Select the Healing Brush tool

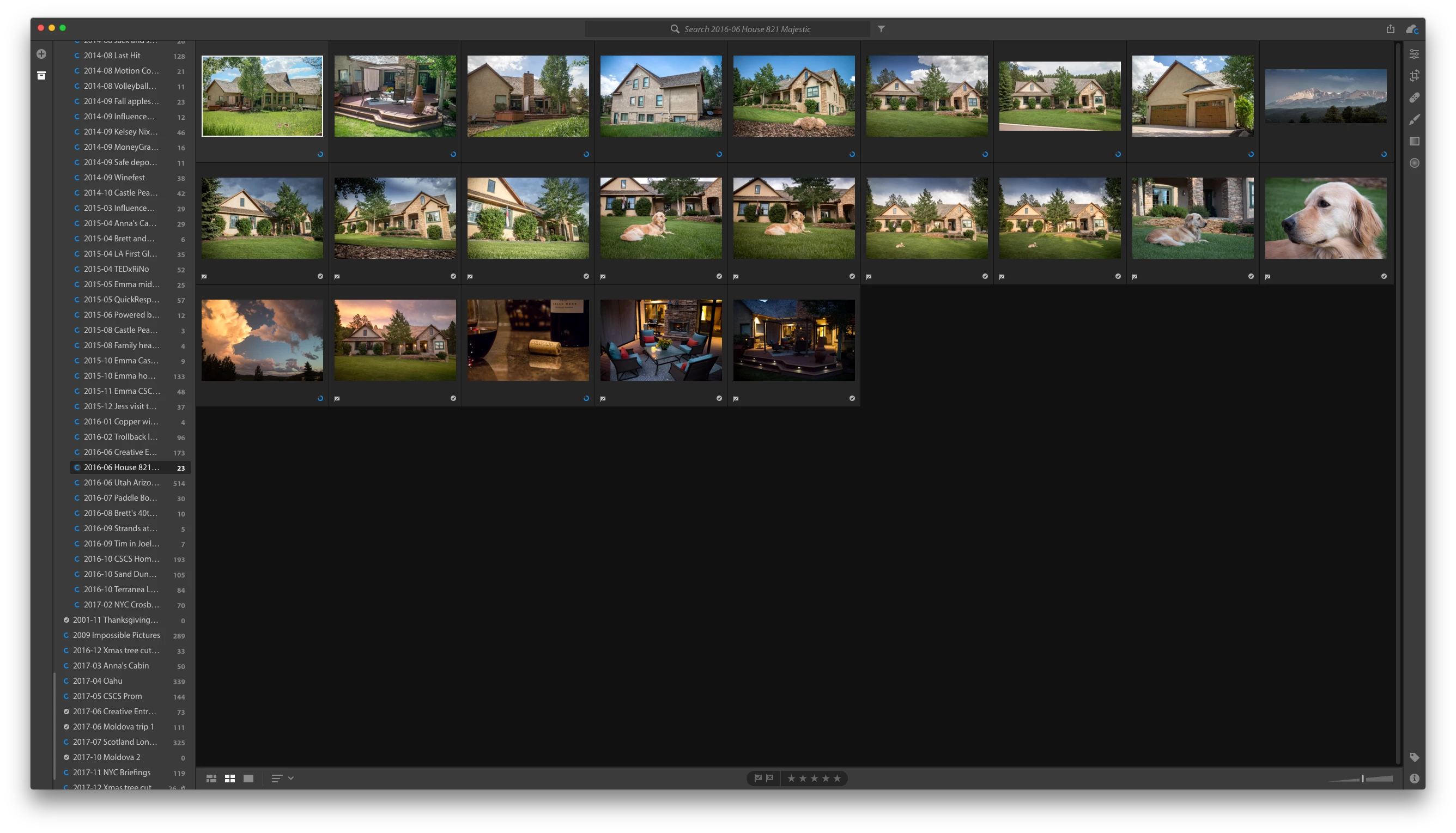(1414, 98)
